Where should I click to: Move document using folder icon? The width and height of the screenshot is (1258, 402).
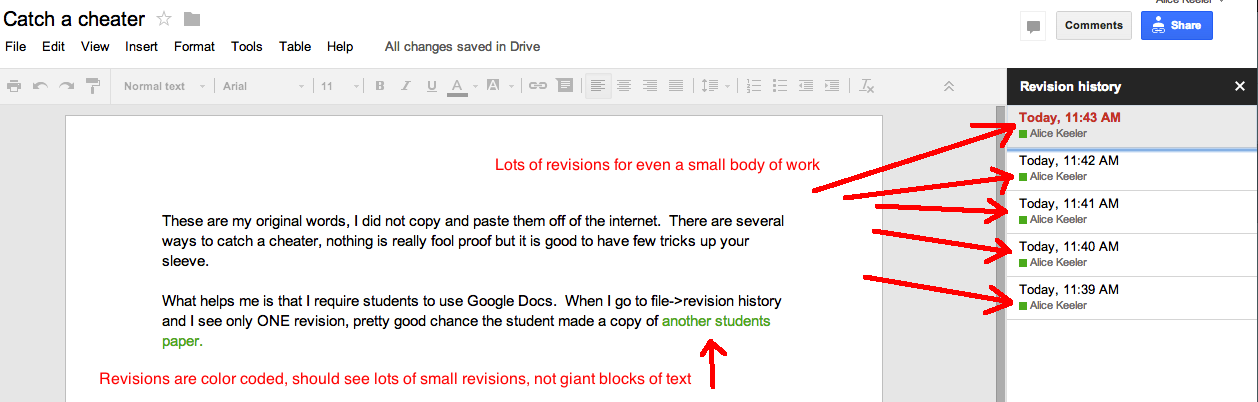[192, 19]
